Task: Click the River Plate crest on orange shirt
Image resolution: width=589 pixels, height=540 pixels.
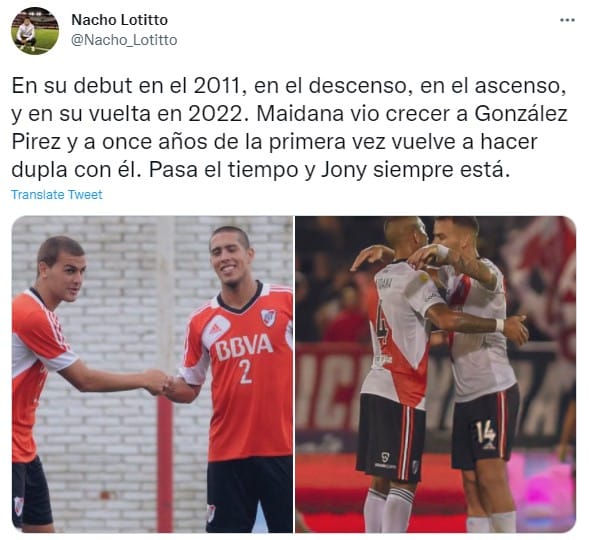Action: click(x=268, y=318)
